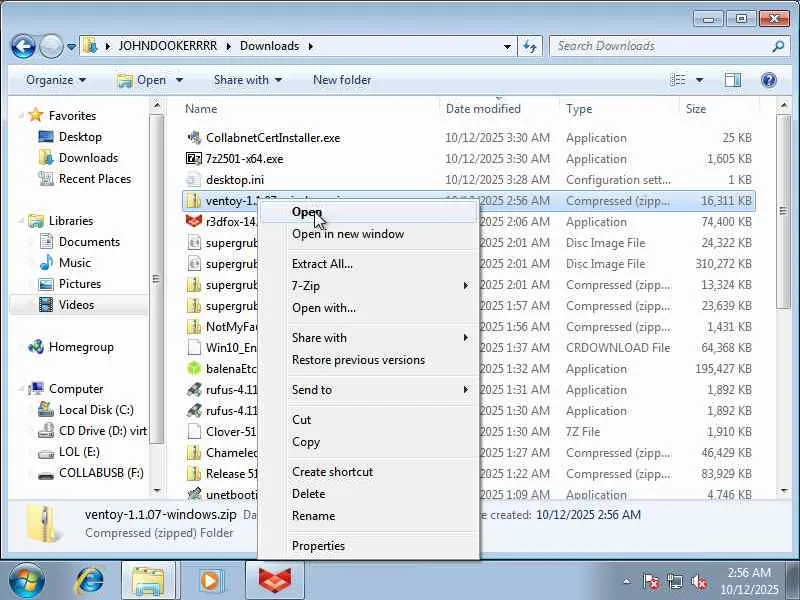This screenshot has height=600, width=800.
Task: Click the Windows Start orb
Action: pos(27,581)
